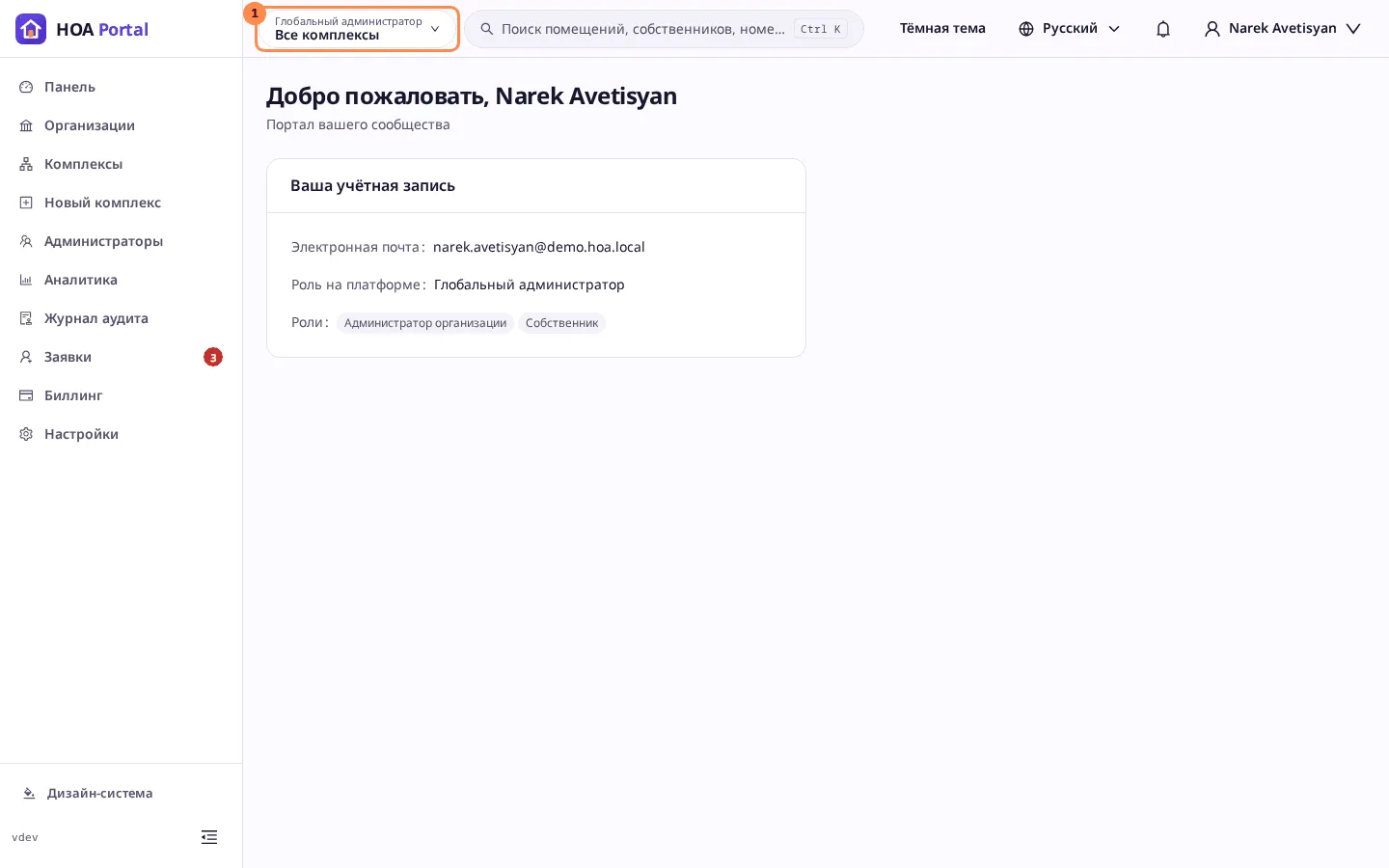Open the notifications bell
The image size is (1389, 868).
click(x=1163, y=29)
